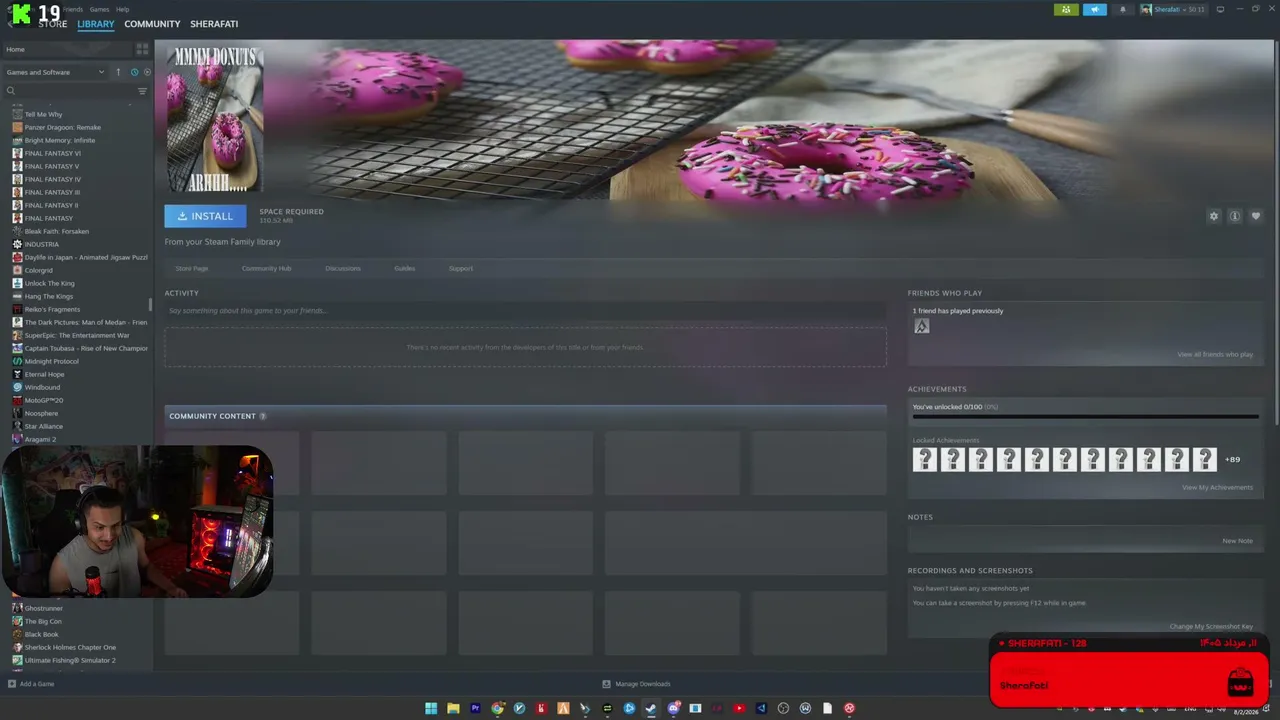Click the Home button in sidebar
This screenshot has height=720, width=1280.
coord(68,49)
